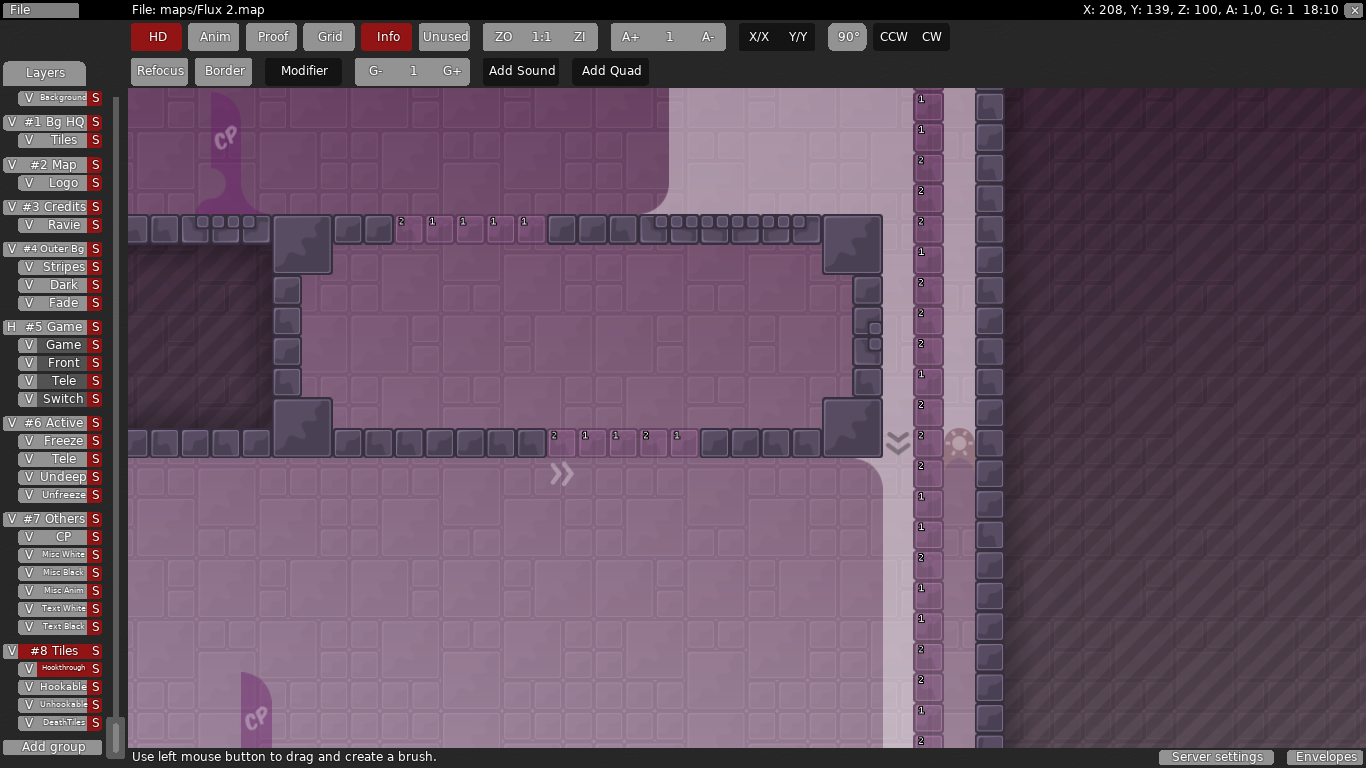Flip brush horizontally with X/X

point(759,37)
